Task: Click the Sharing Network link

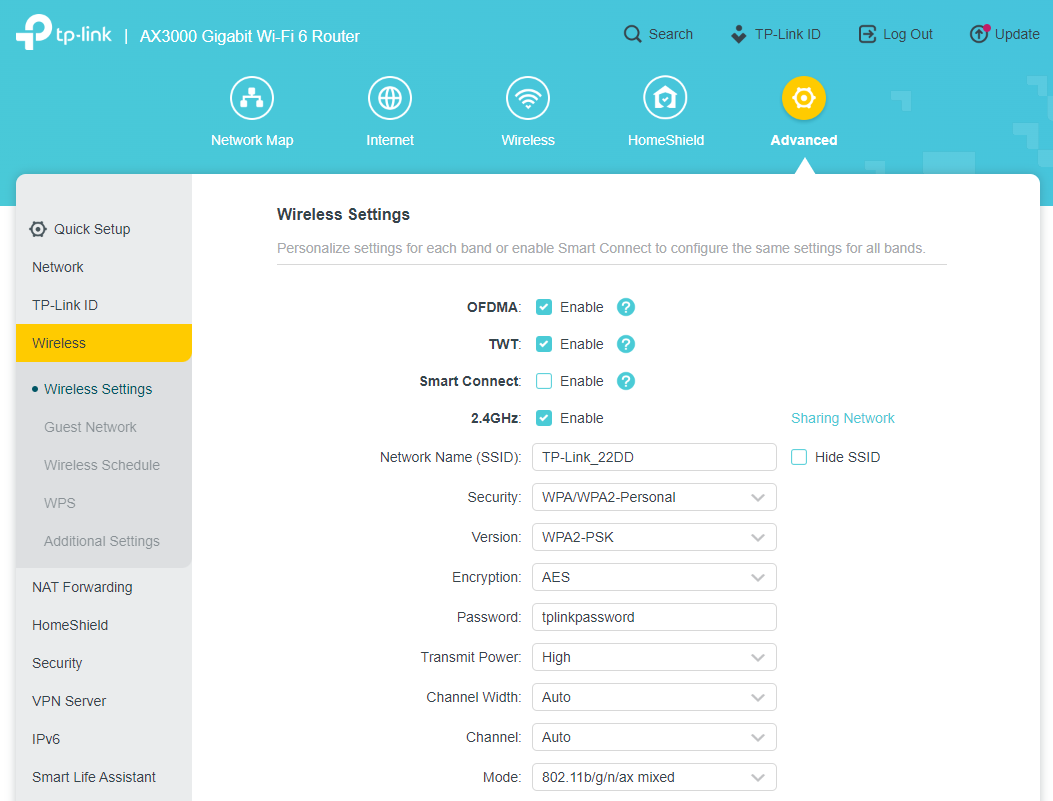Action: pyautogui.click(x=842, y=418)
